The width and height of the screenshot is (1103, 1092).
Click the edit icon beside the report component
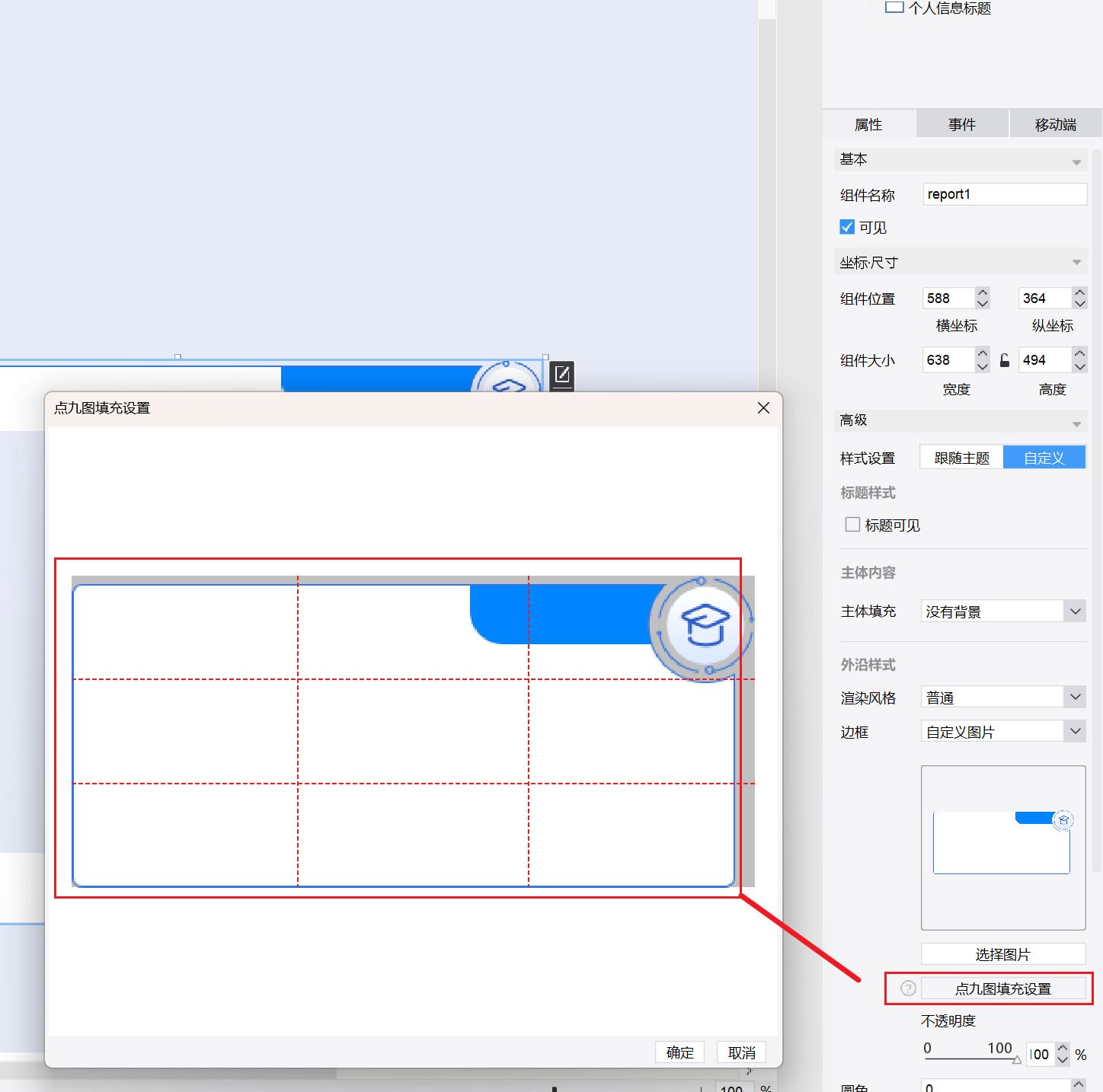tap(561, 375)
